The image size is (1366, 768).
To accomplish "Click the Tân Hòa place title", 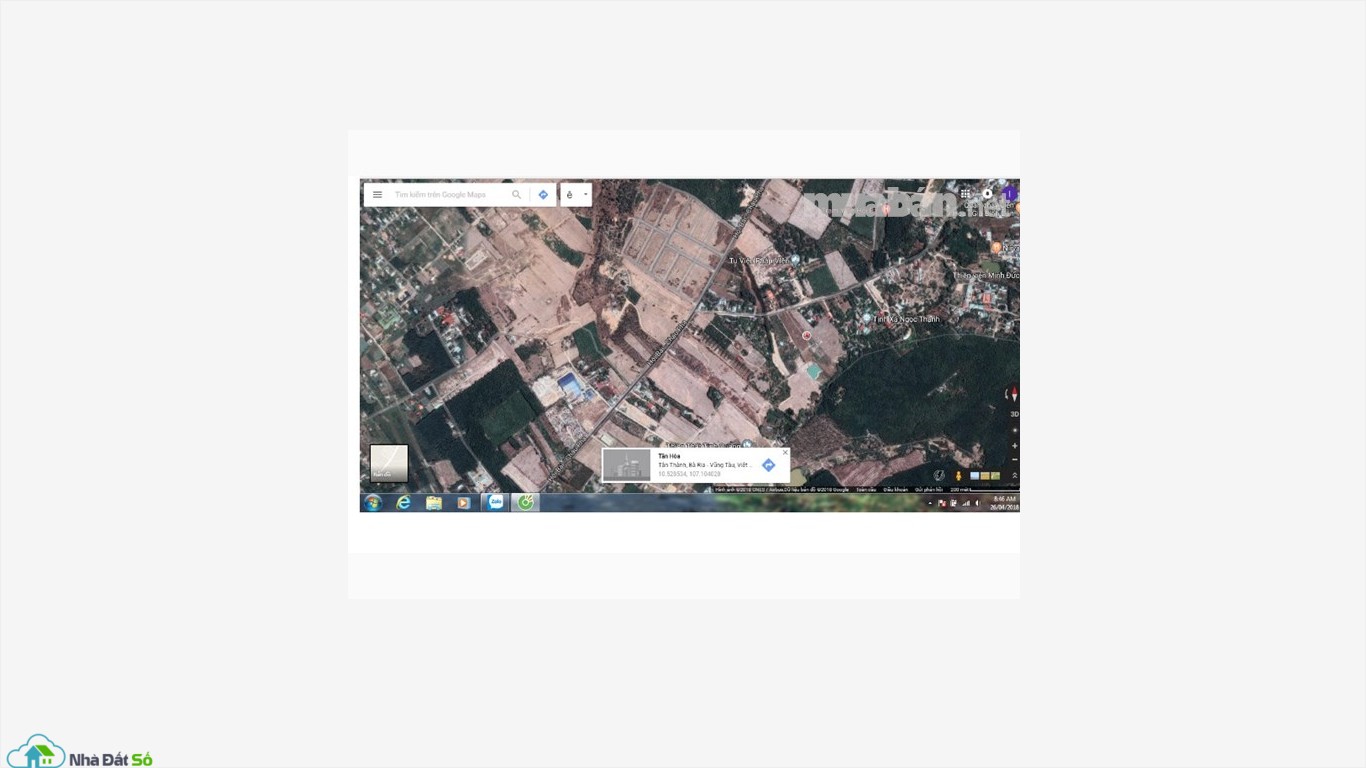I will tap(669, 456).
